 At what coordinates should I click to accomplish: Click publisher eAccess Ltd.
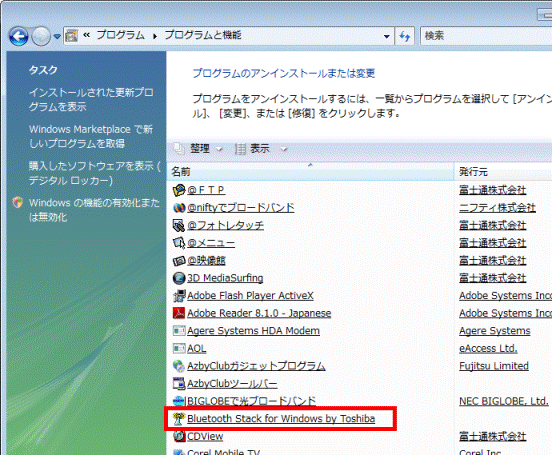(488, 348)
